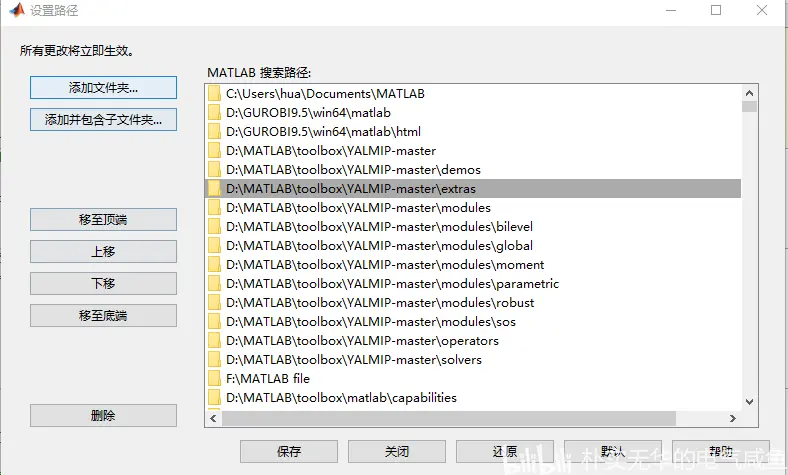
Task: Click folder icon beside GUROBI matlab\html path
Action: point(215,132)
